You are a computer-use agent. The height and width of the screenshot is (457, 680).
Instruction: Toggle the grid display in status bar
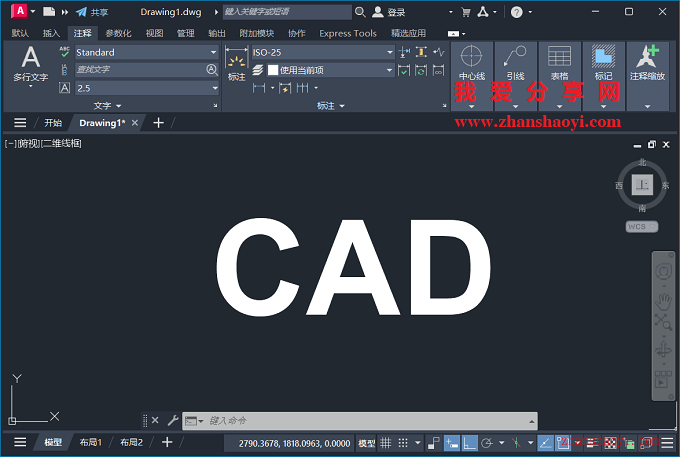(386, 443)
